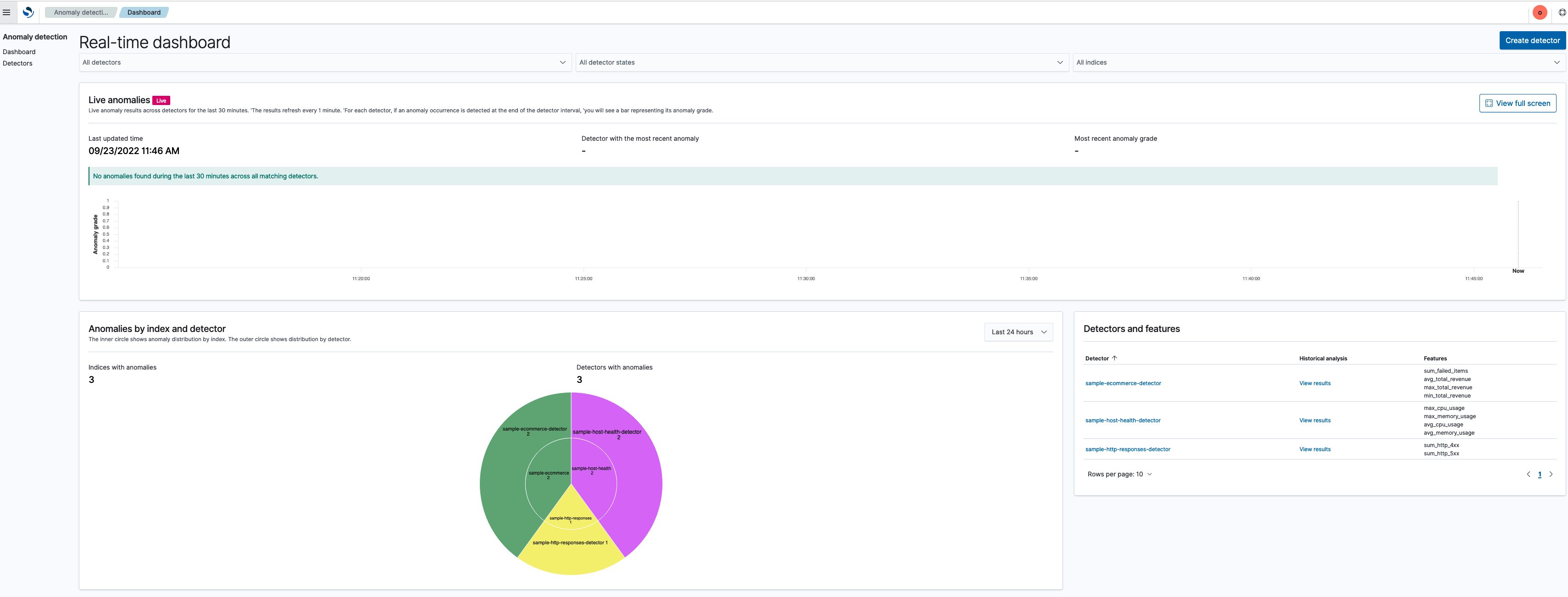Go to previous page of detectors table

1528,474
